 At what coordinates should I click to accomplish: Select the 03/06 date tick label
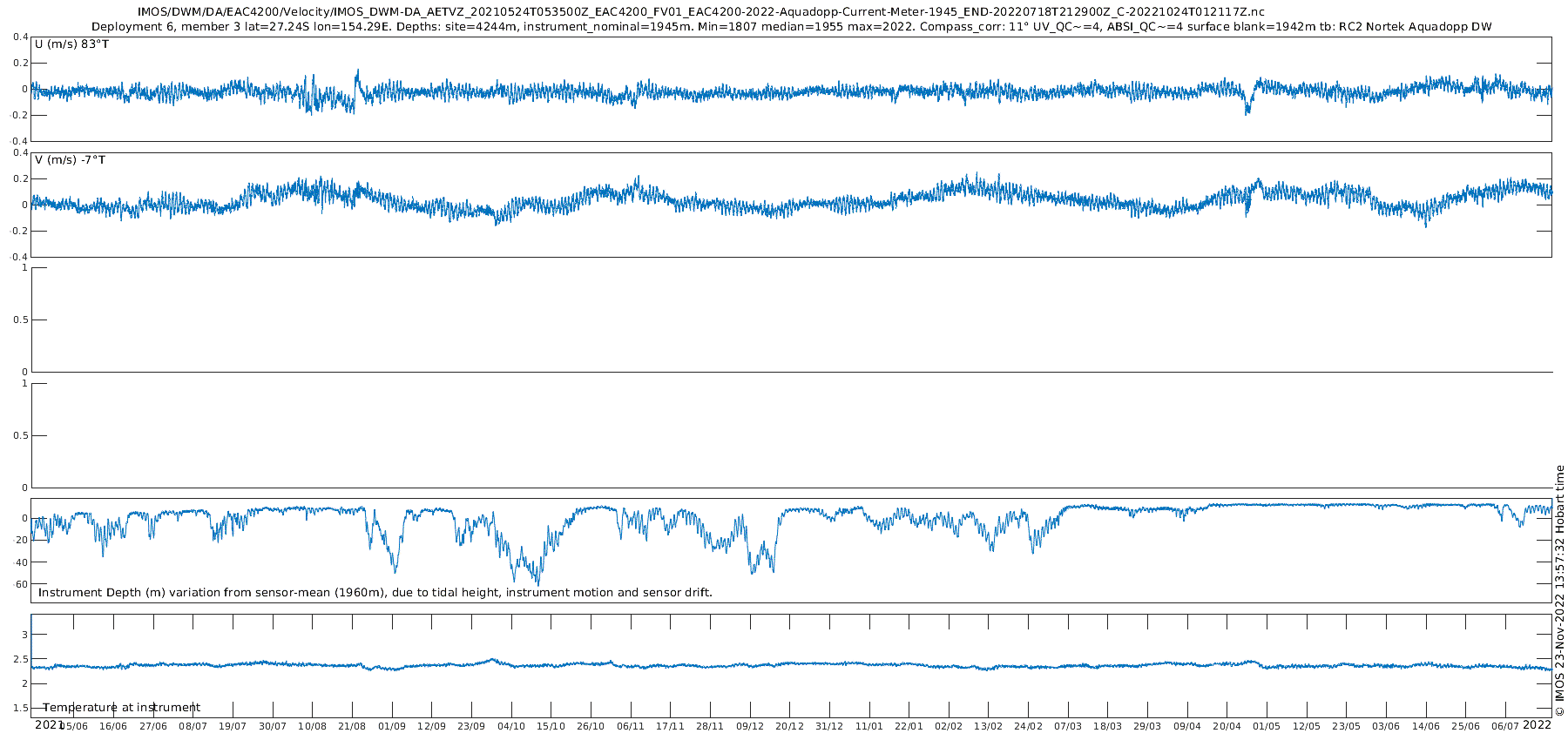(1386, 726)
